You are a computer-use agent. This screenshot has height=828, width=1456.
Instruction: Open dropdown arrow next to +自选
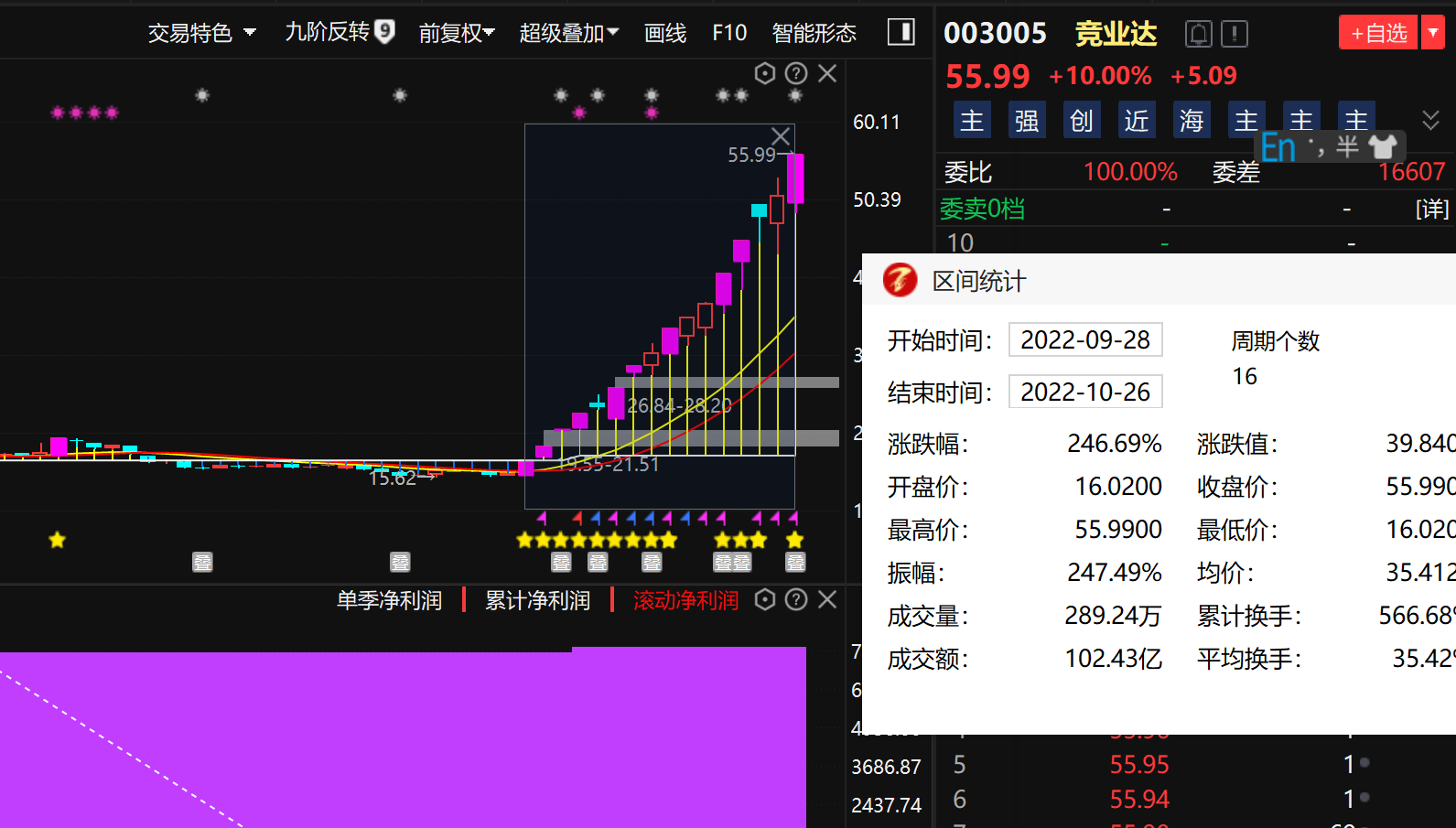1433,33
